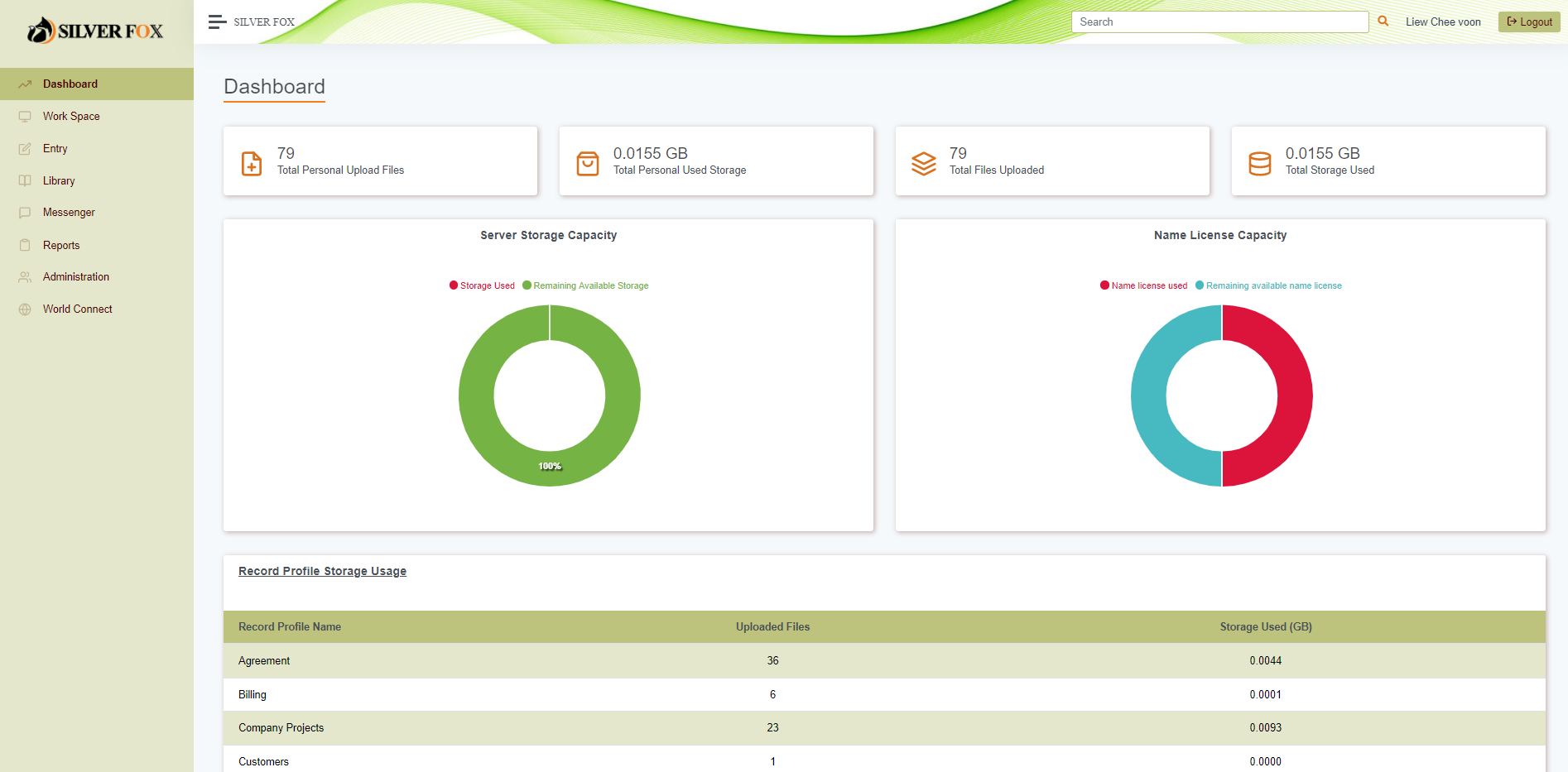Open the World Connect menu item
Image resolution: width=1568 pixels, height=772 pixels.
(97, 309)
